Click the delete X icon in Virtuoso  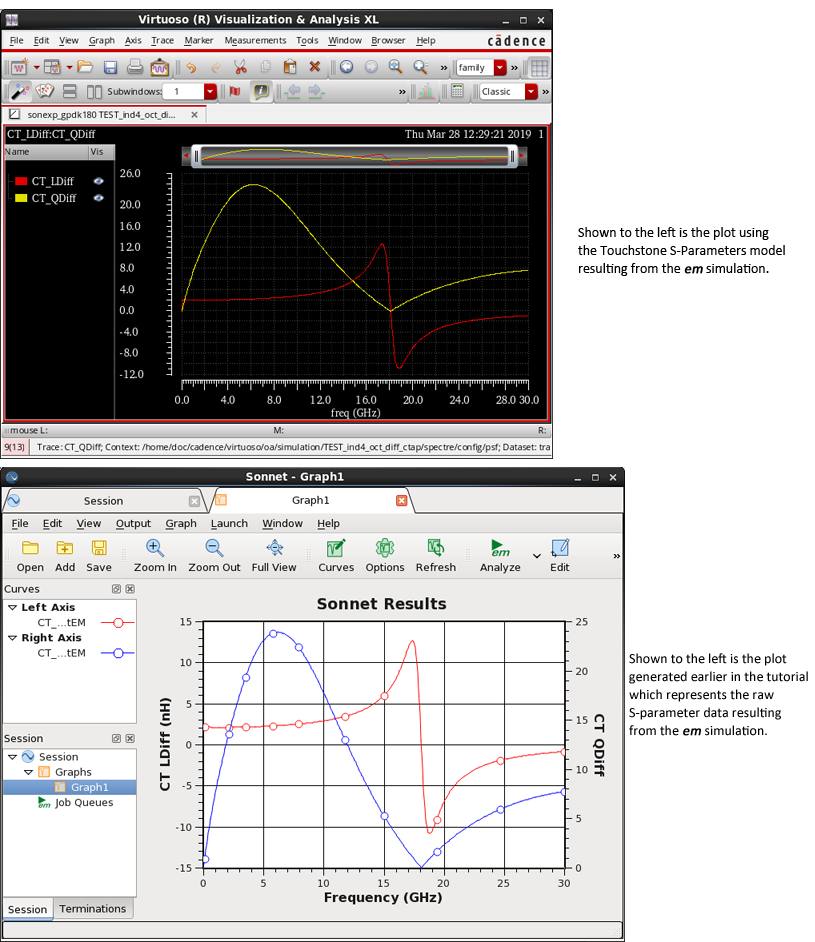315,67
